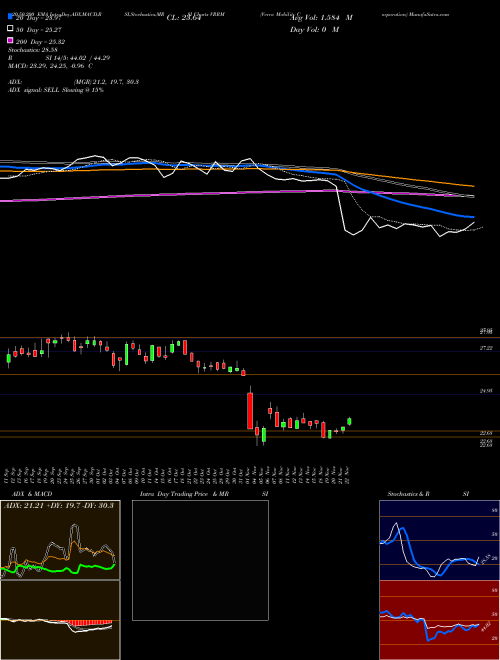Click the blue 20 Day EMA legend swatch
Image resolution: width=500 pixels, height=660 pixels.
click(x=11, y=17)
